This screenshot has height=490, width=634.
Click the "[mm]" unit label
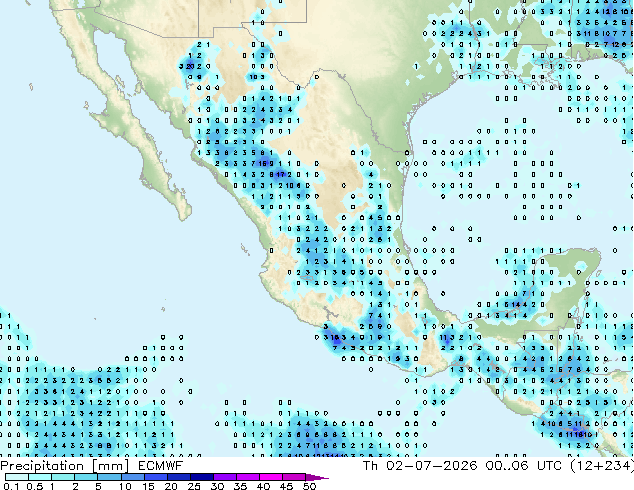pyautogui.click(x=111, y=466)
